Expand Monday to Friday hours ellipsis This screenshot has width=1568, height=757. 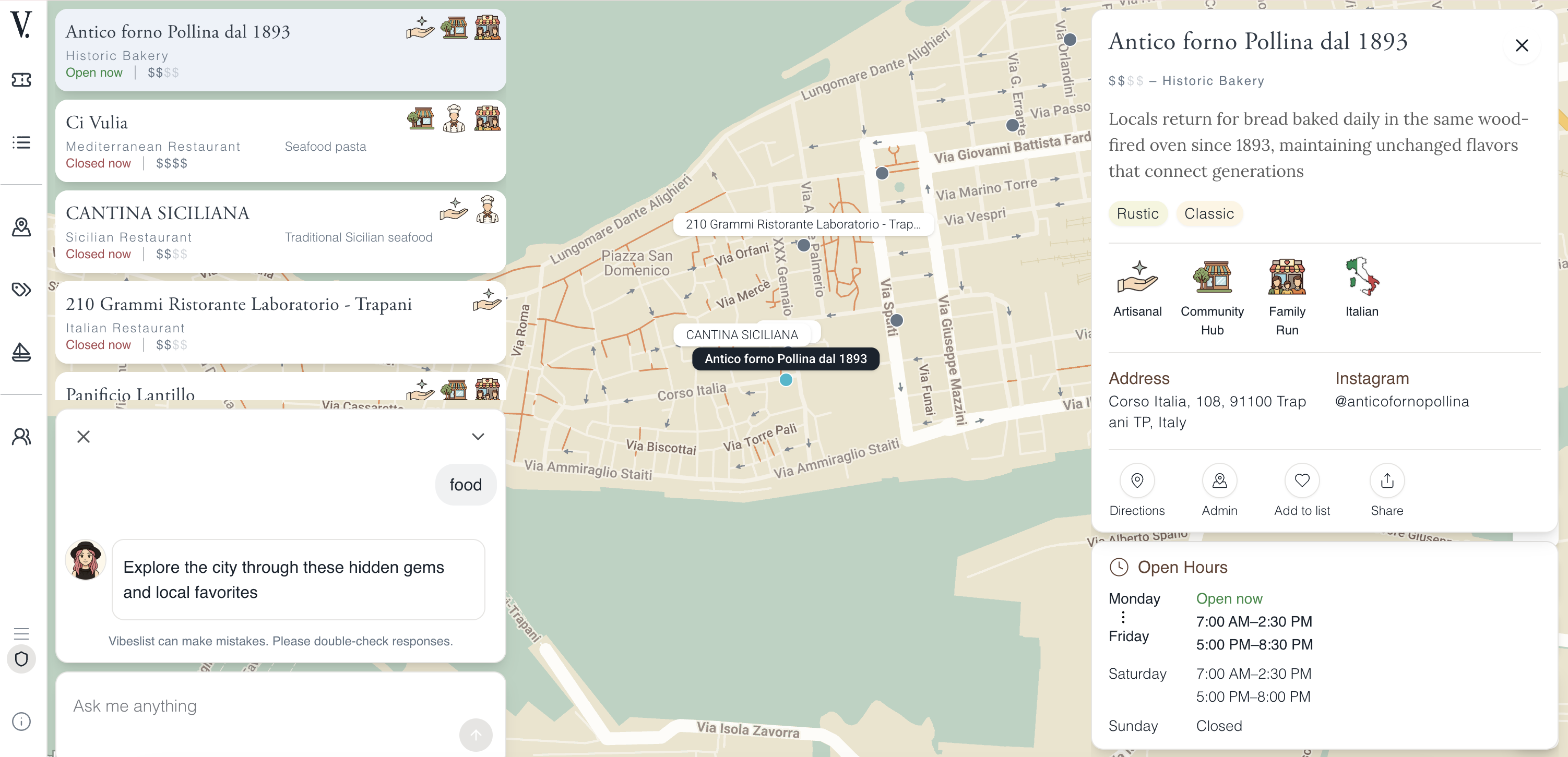1122,617
